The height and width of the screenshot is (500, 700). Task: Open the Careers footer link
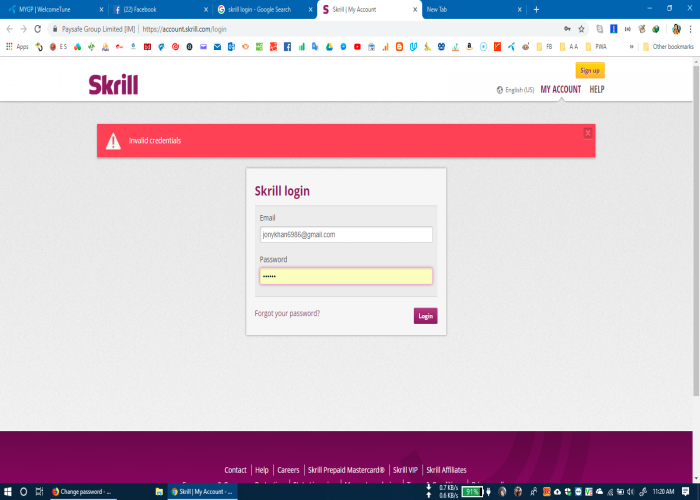click(288, 470)
